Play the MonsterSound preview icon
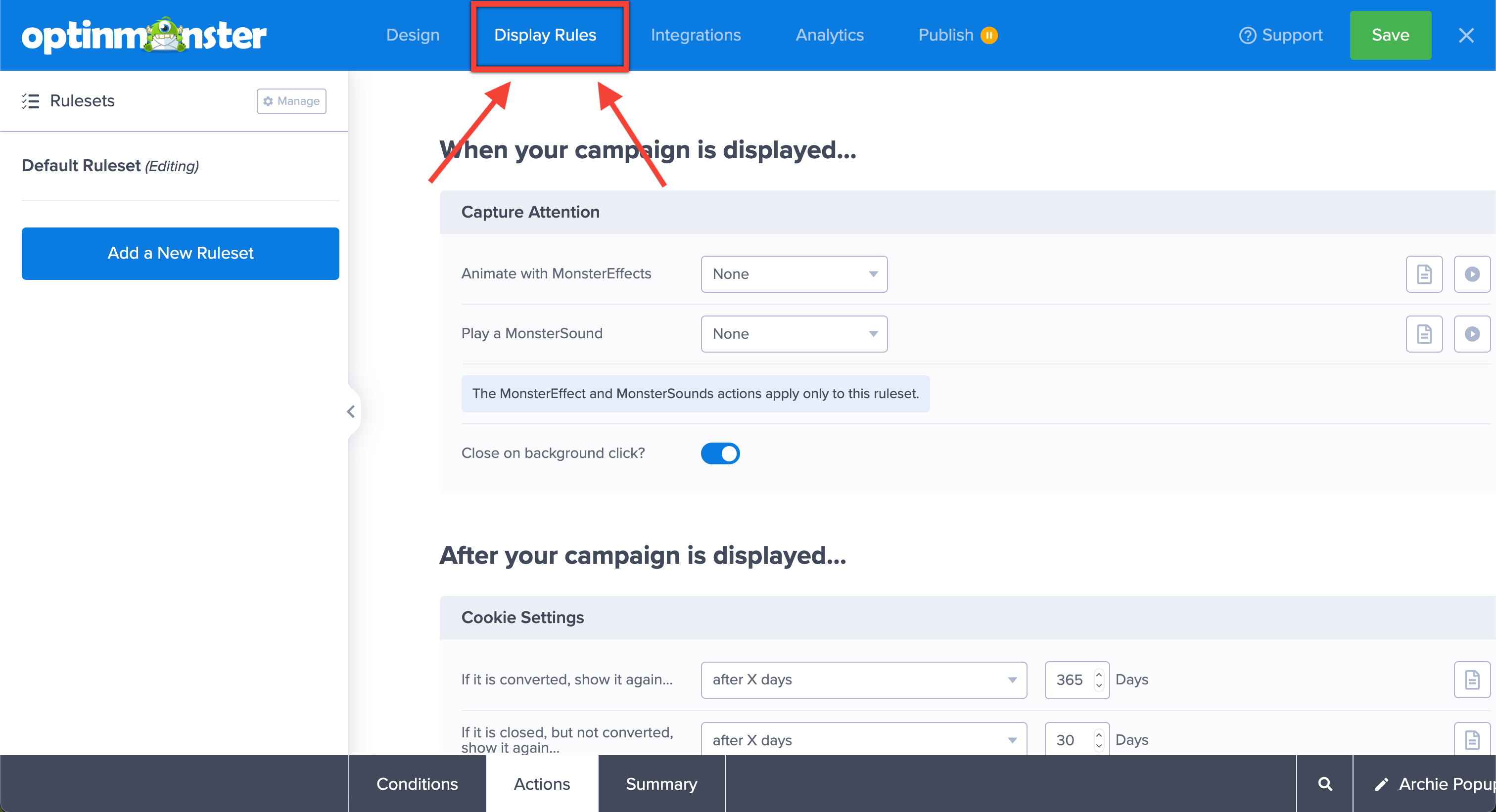The width and height of the screenshot is (1496, 812). 1471,334
